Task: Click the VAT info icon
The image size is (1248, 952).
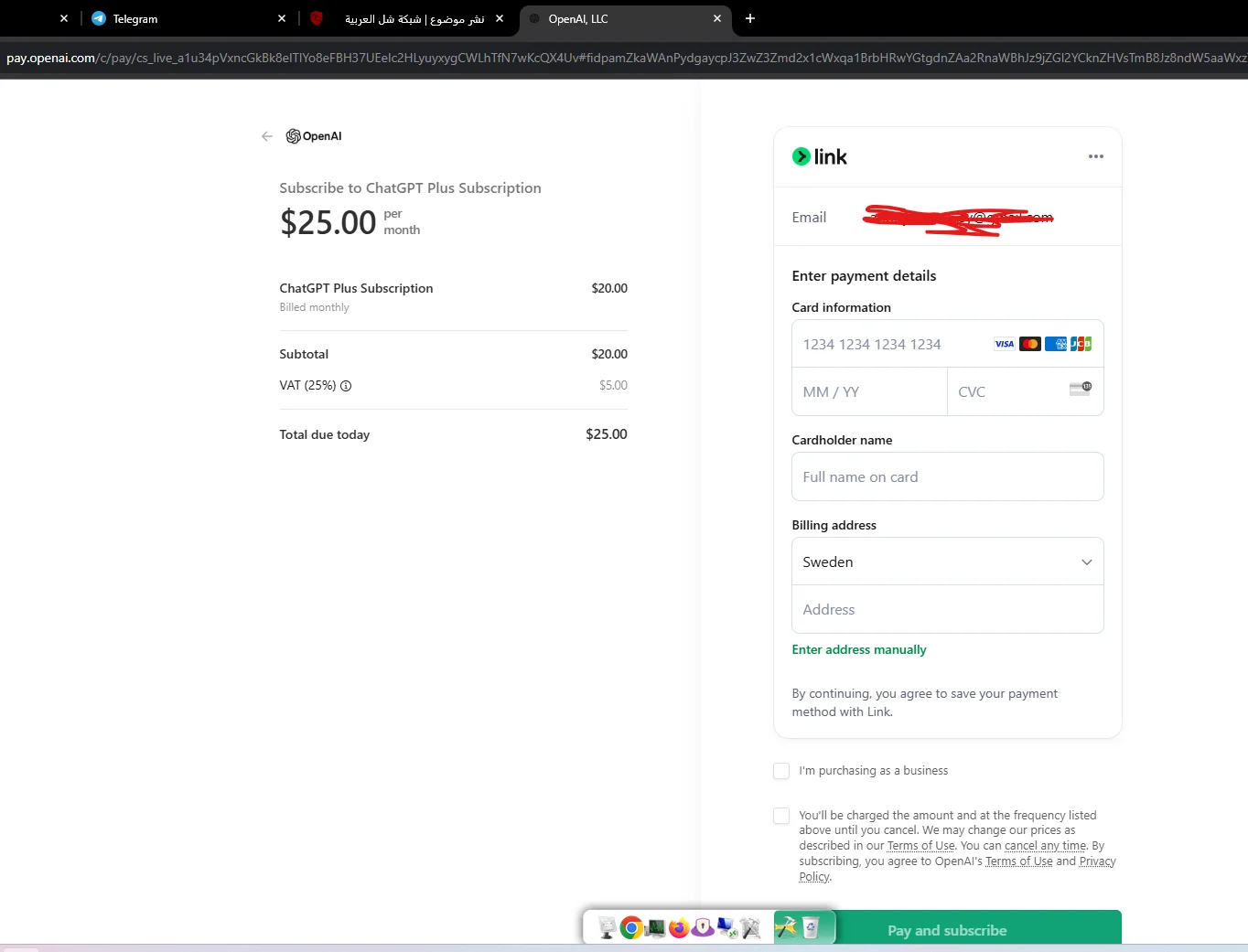Action: [x=346, y=386]
